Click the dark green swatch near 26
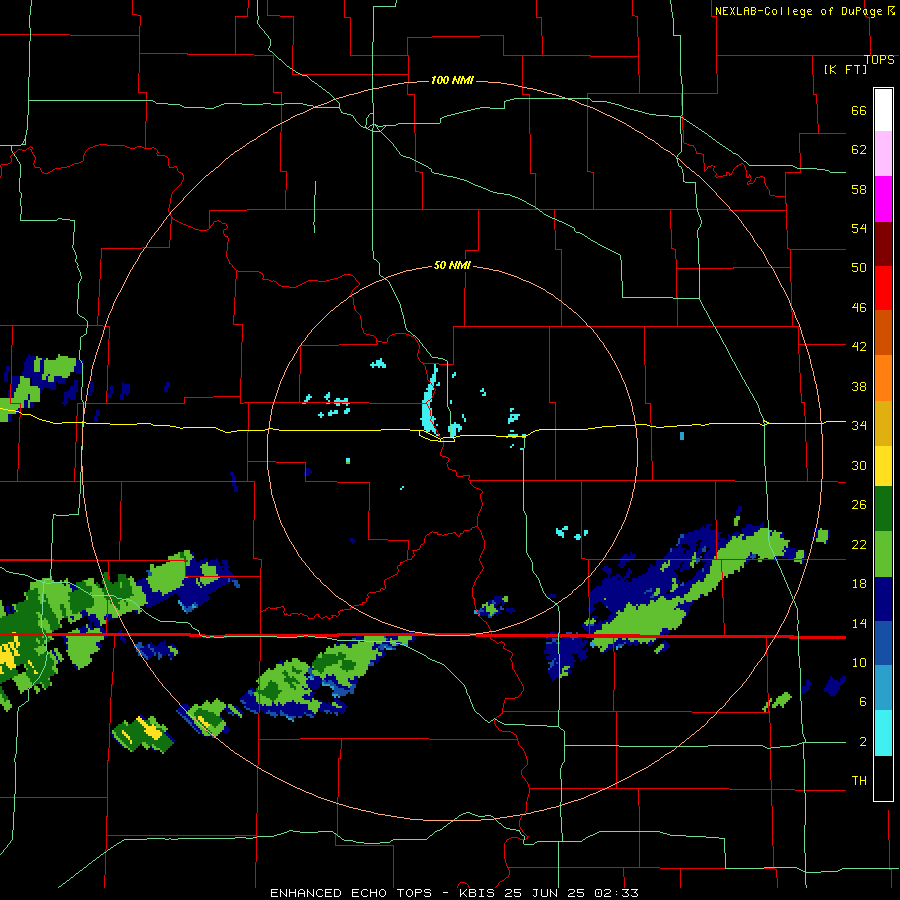The width and height of the screenshot is (900, 900). [x=883, y=509]
